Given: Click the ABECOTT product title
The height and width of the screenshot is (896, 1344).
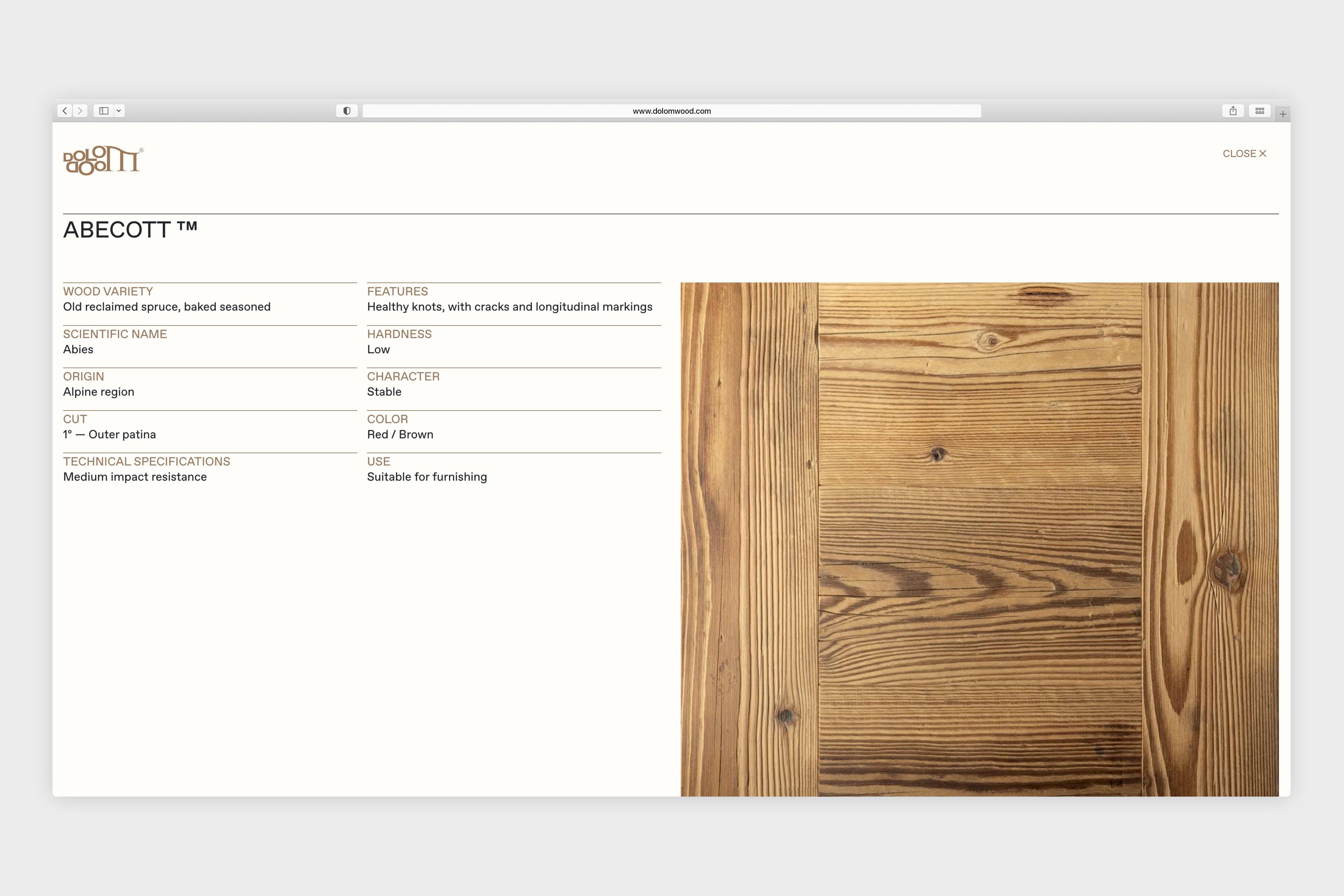Looking at the screenshot, I should click(130, 230).
